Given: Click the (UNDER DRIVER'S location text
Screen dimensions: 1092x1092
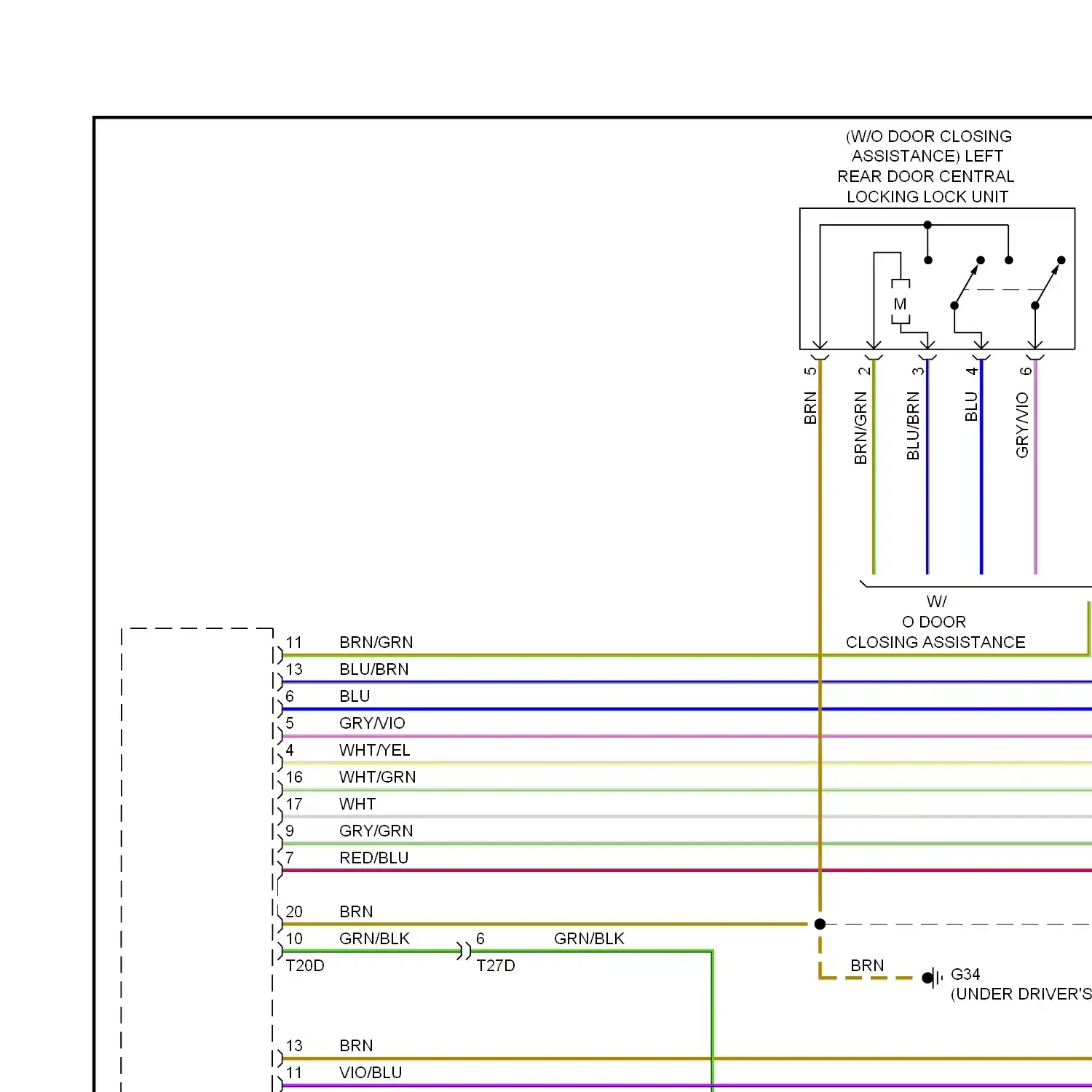Looking at the screenshot, I should point(1021,994).
